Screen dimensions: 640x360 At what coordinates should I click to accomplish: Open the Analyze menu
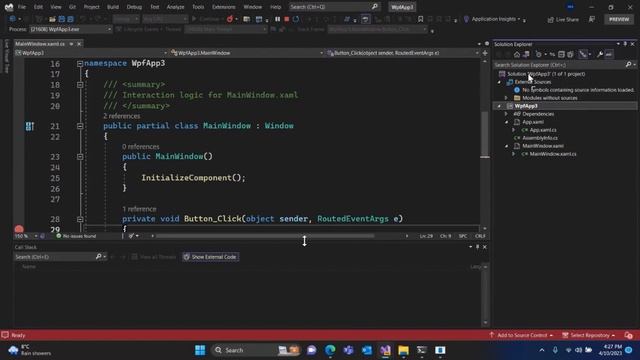[176, 7]
